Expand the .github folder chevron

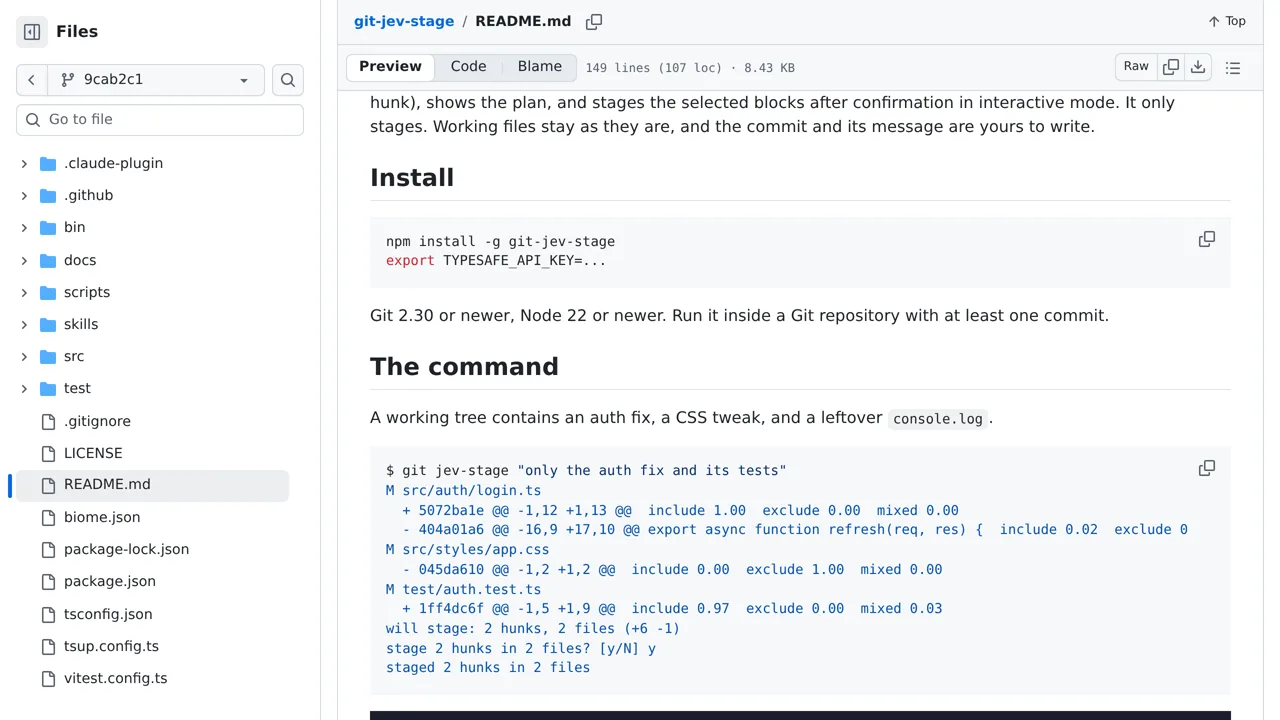[x=24, y=196]
